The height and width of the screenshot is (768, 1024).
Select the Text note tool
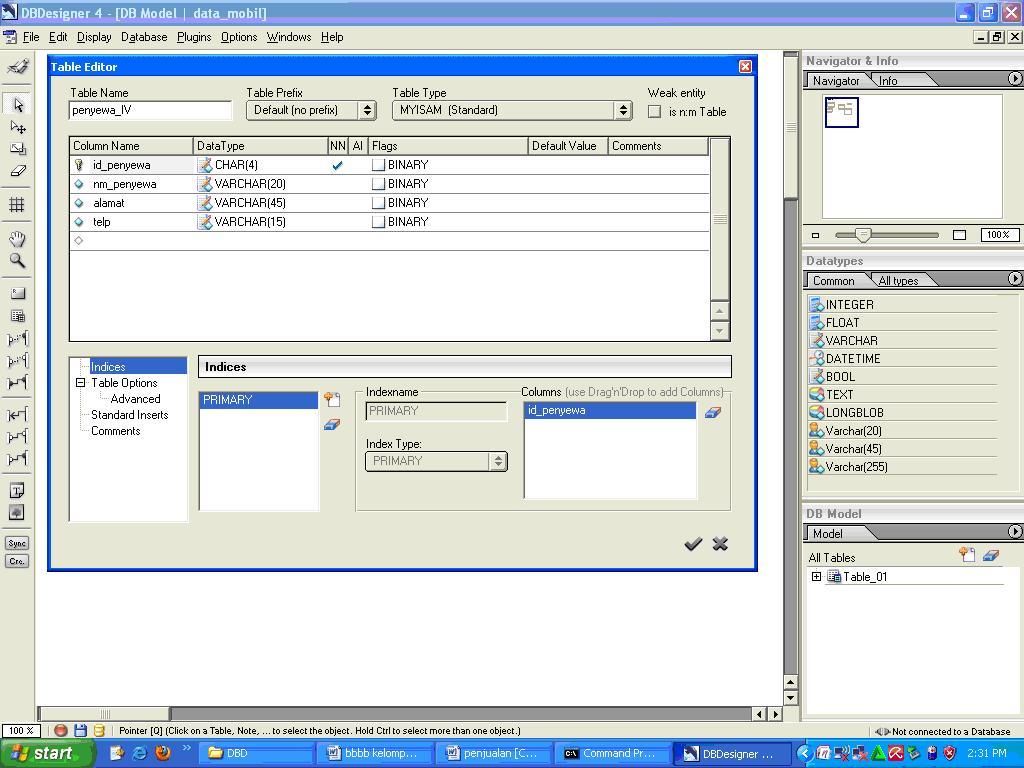[x=18, y=490]
